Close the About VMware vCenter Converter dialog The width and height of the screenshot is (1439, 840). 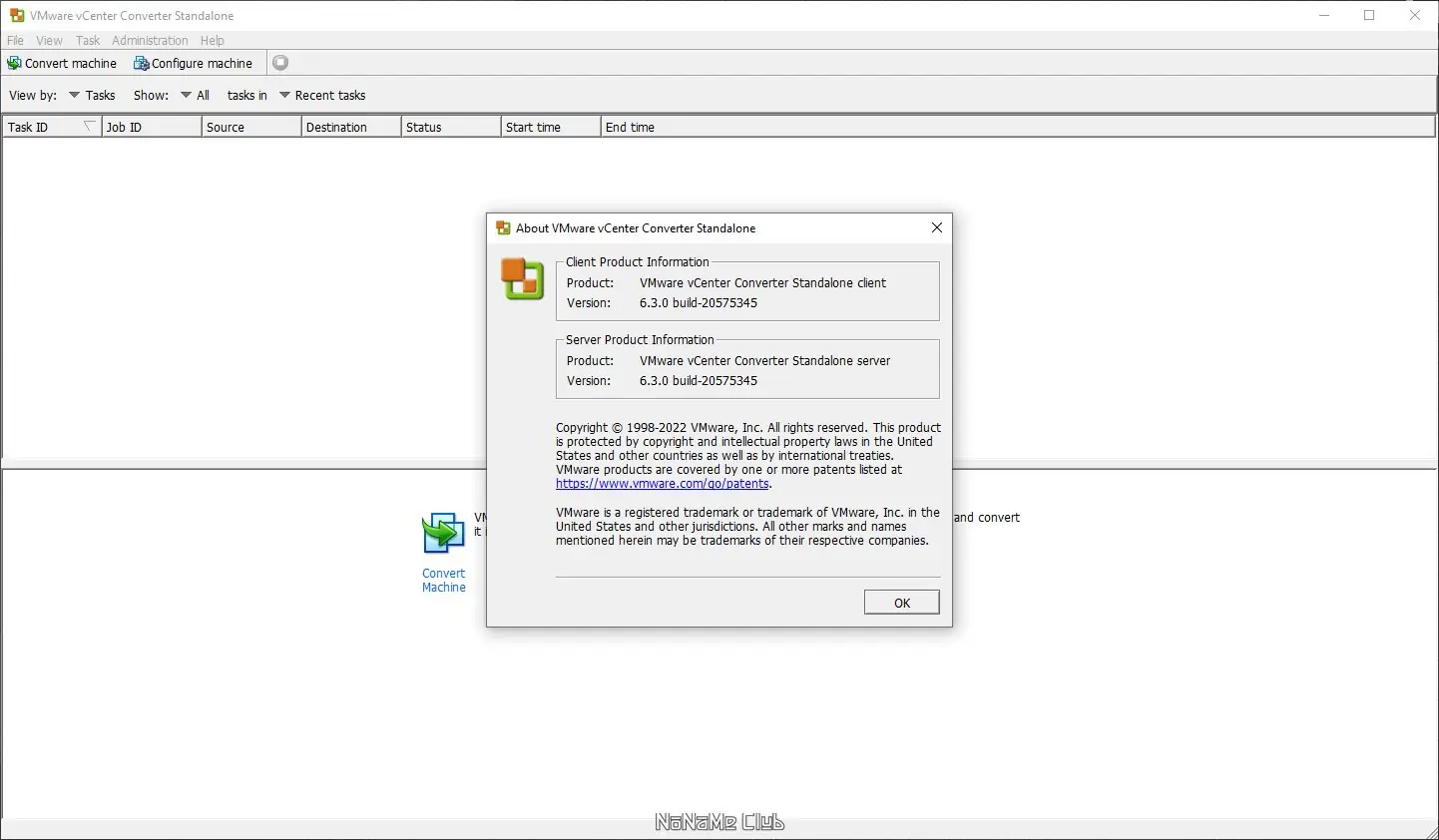click(x=937, y=227)
